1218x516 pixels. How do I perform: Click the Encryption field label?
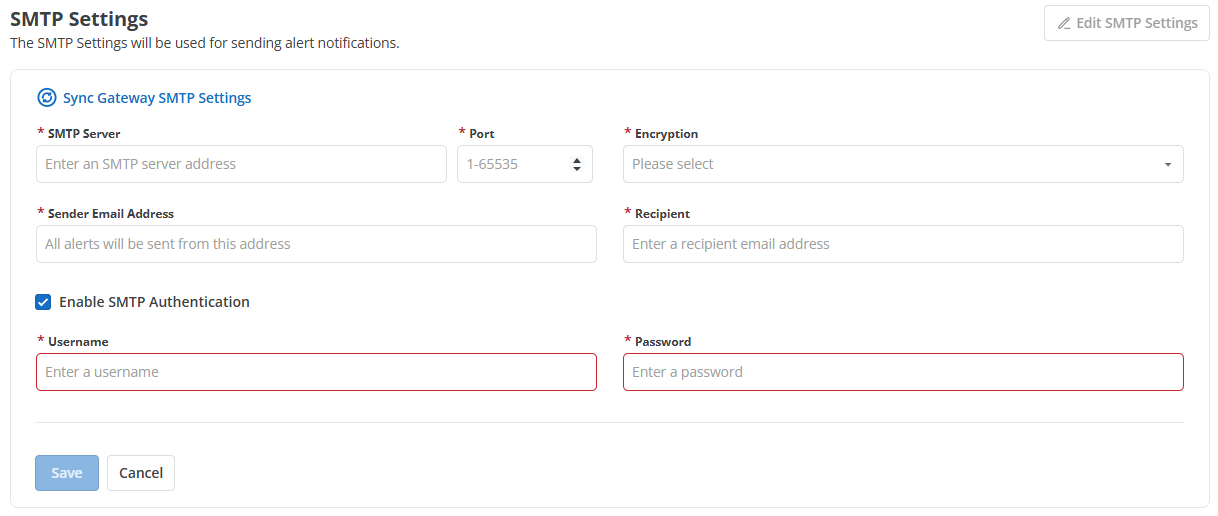click(666, 134)
